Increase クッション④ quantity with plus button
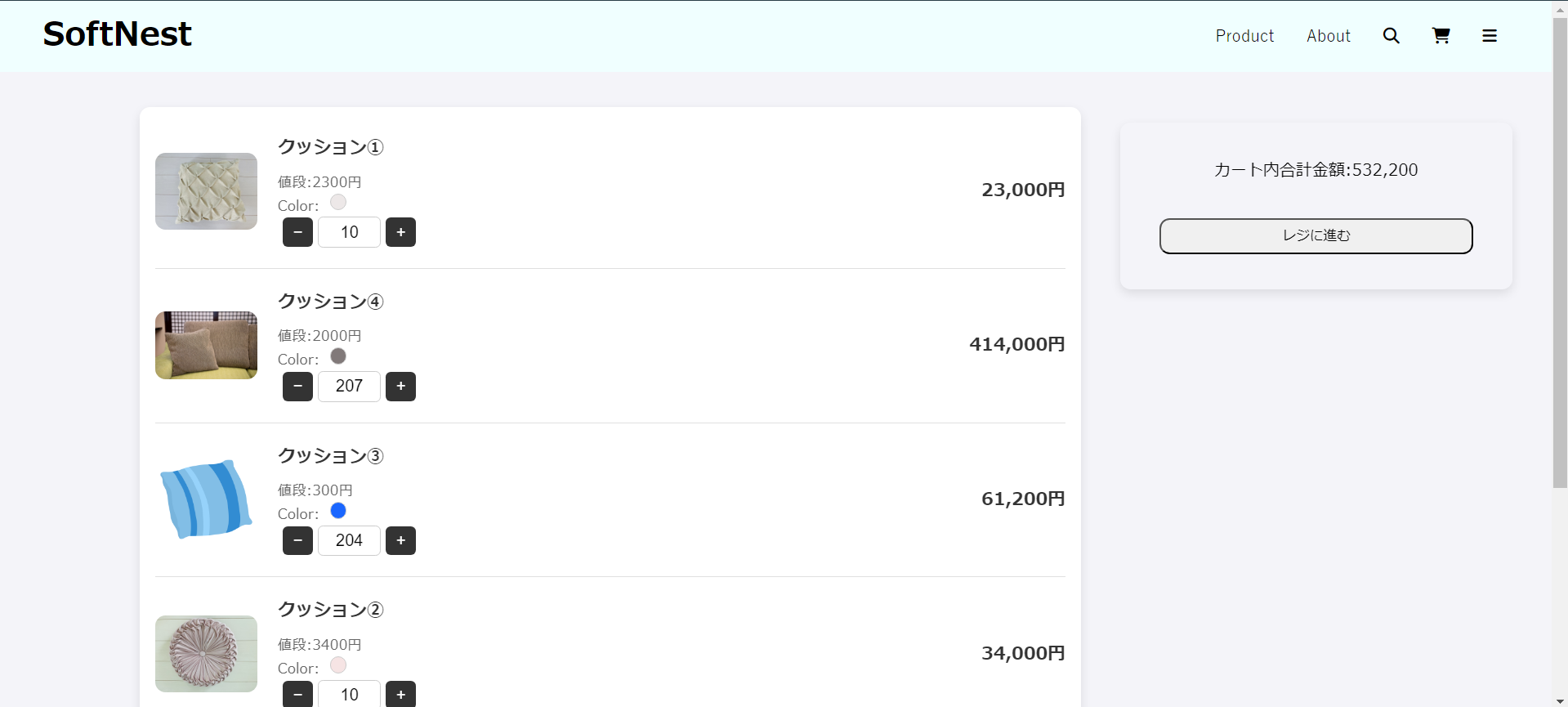Viewport: 1568px width, 707px height. (x=400, y=386)
